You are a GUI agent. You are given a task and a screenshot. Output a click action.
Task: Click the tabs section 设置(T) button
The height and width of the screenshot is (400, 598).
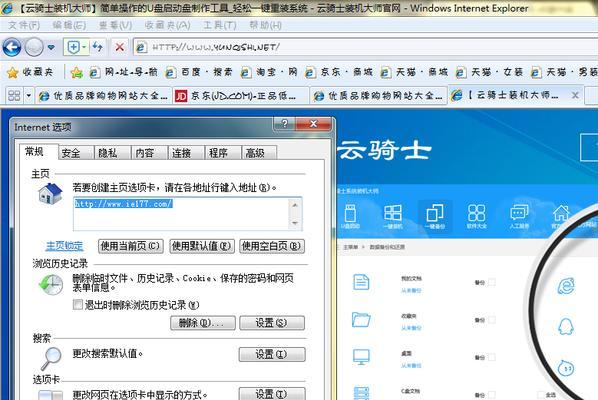point(272,394)
